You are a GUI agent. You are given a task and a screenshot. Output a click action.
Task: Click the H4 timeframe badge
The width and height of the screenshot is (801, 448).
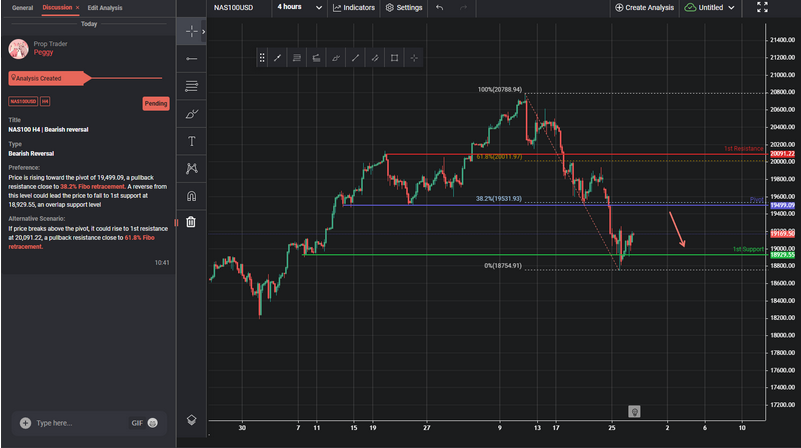click(45, 102)
